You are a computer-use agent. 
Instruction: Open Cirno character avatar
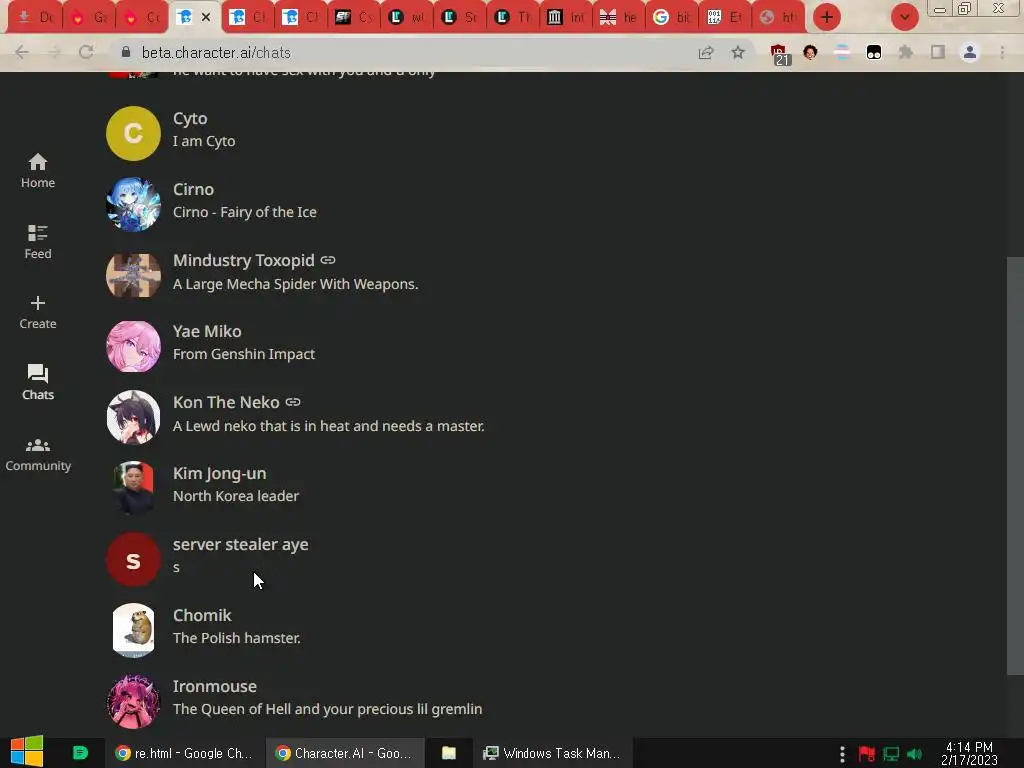[x=133, y=204]
